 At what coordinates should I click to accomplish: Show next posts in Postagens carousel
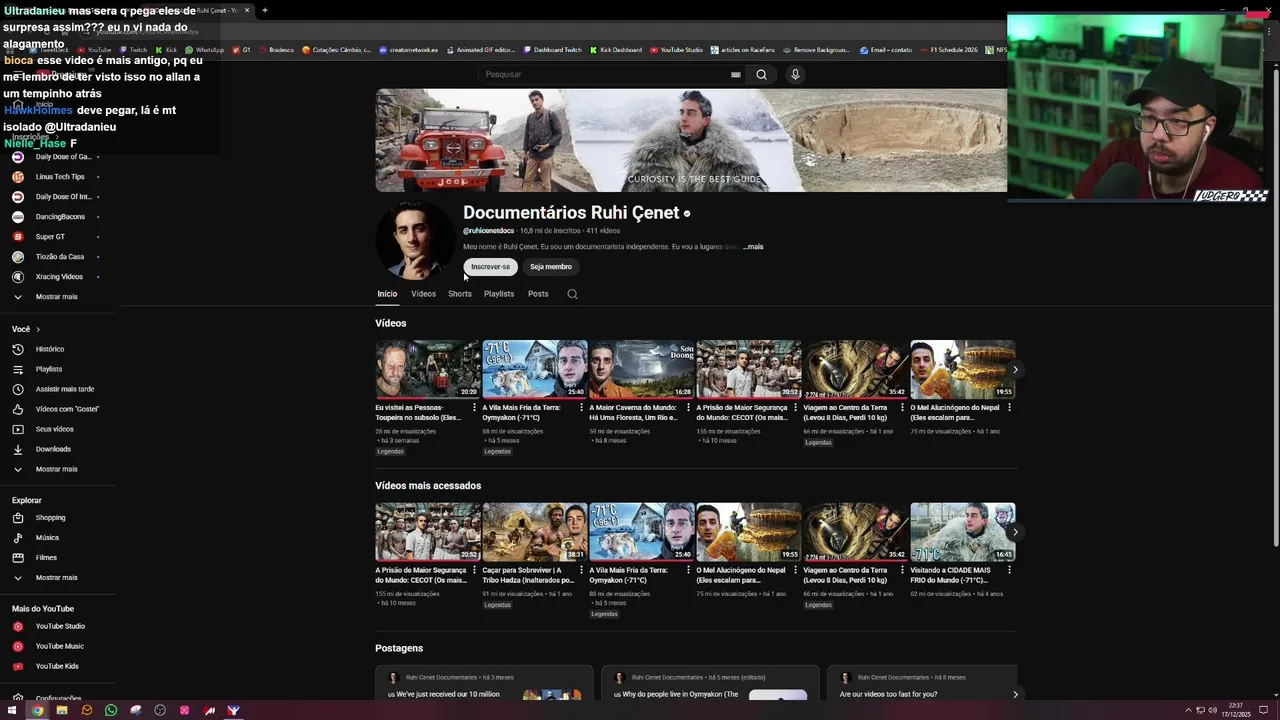tap(1015, 694)
